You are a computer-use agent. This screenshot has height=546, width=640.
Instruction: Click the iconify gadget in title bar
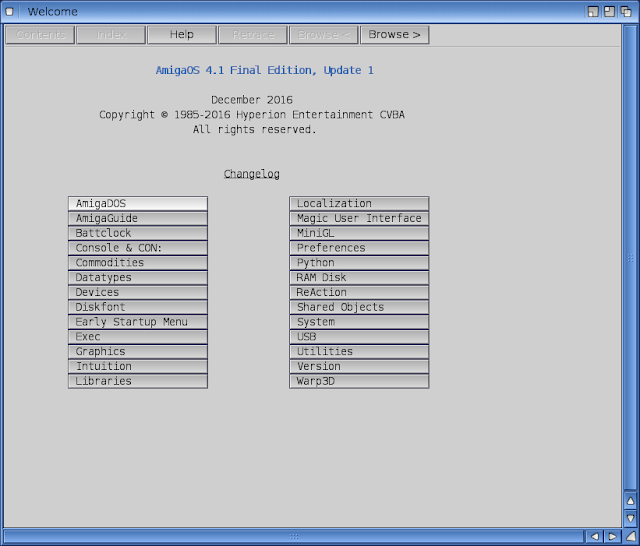point(594,11)
